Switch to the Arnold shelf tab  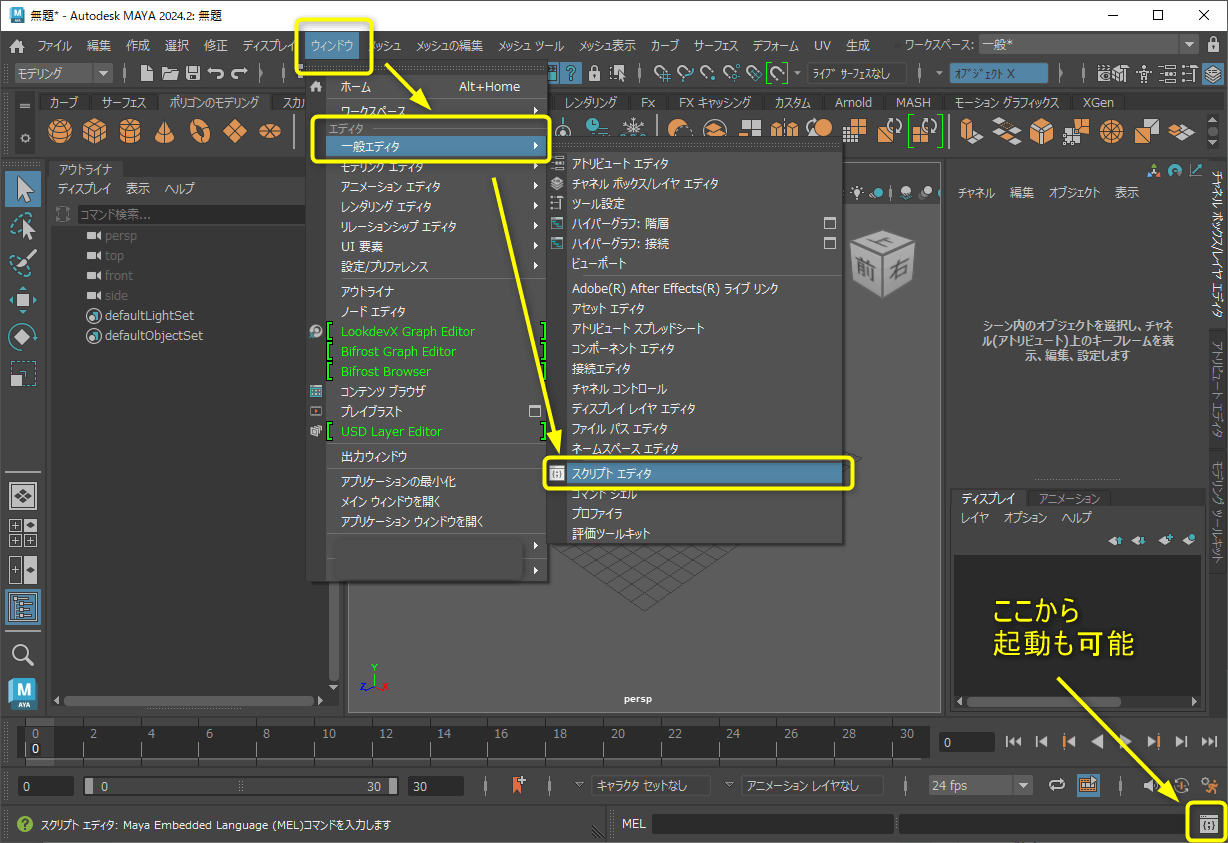(x=853, y=102)
